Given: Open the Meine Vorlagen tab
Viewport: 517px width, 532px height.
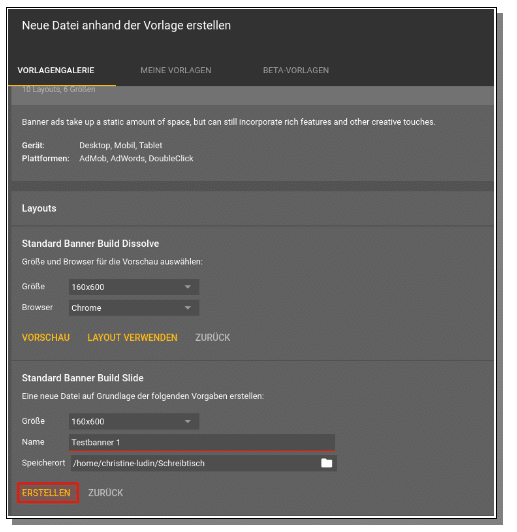Looking at the screenshot, I should point(176,70).
